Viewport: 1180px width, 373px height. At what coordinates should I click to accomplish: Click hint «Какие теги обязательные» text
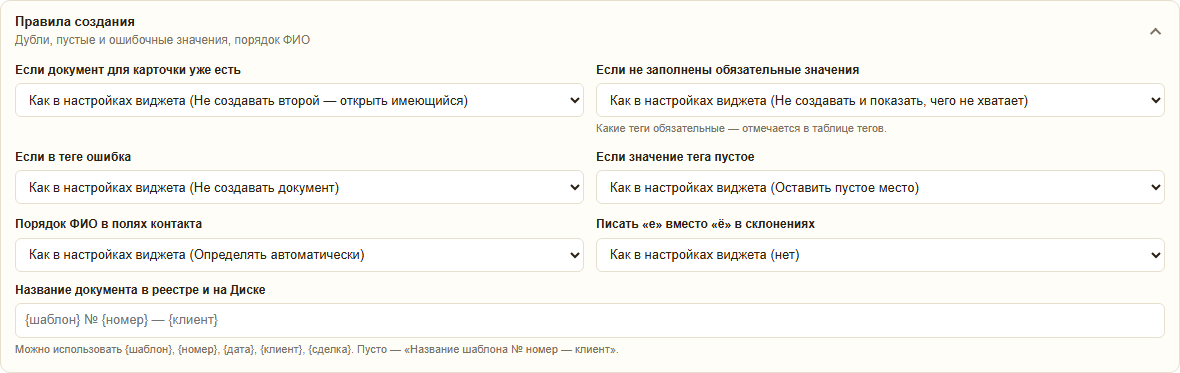[741, 129]
